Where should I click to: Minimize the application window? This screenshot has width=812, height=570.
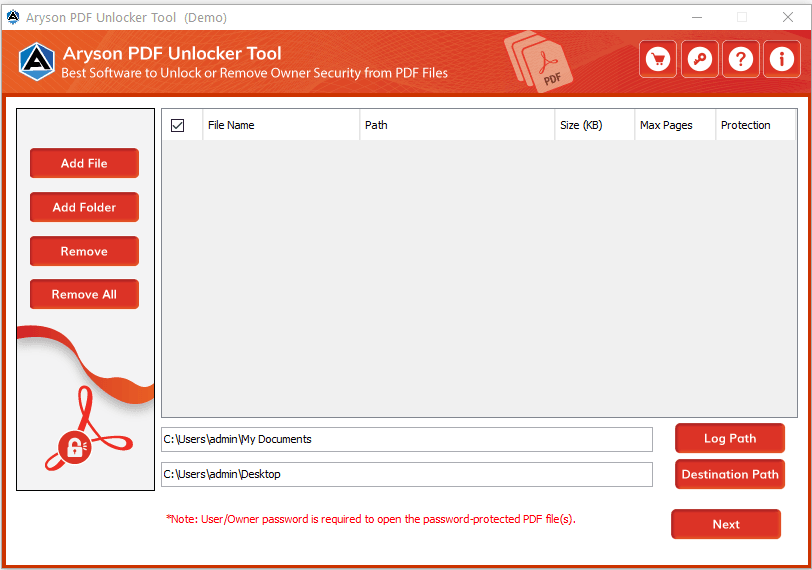click(697, 17)
